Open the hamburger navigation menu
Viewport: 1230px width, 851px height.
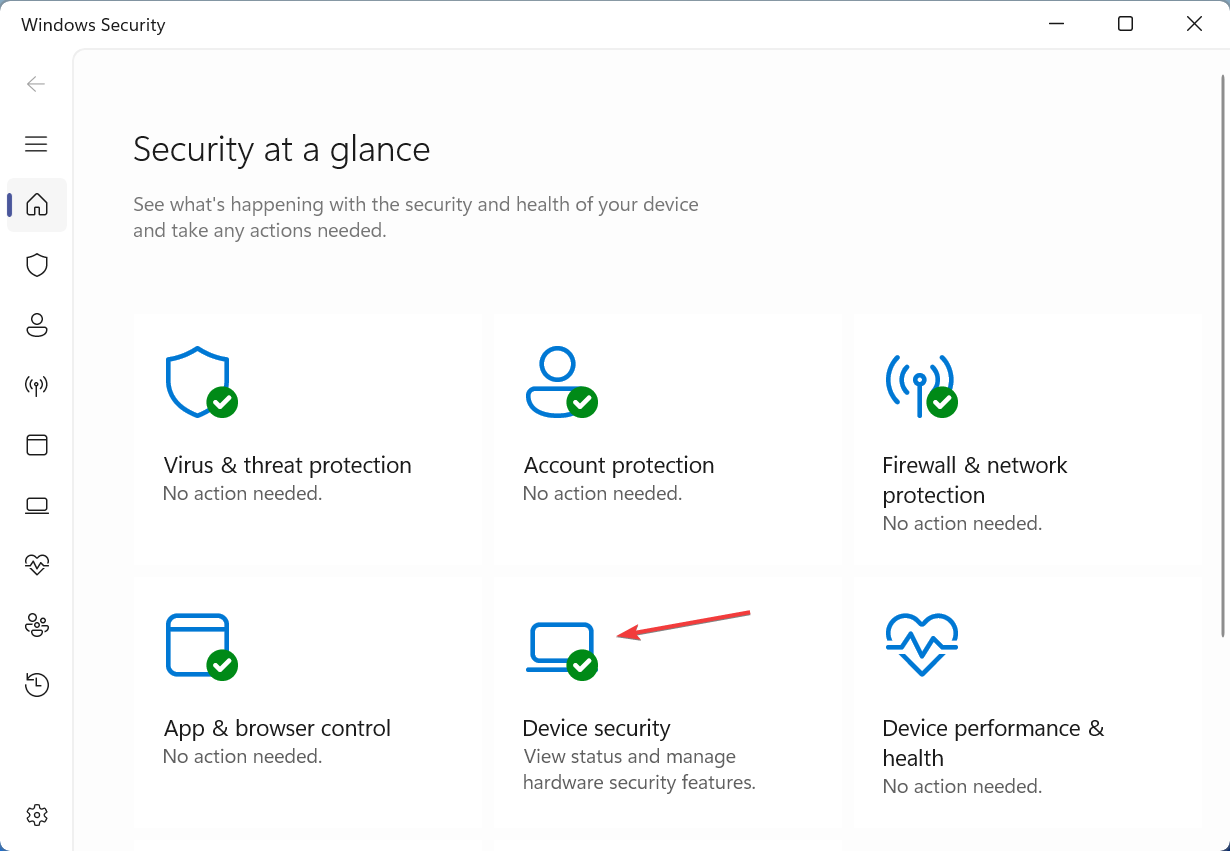pyautogui.click(x=37, y=144)
